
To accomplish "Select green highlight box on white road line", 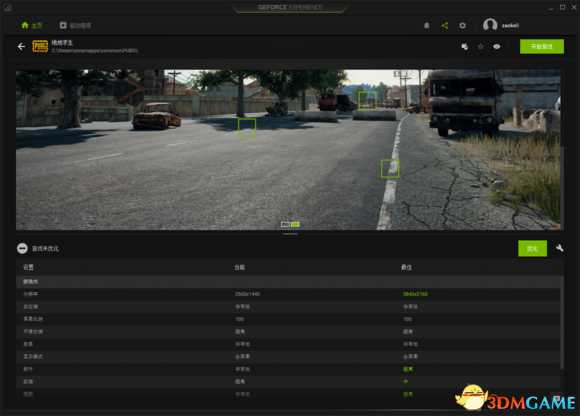I will [390, 169].
